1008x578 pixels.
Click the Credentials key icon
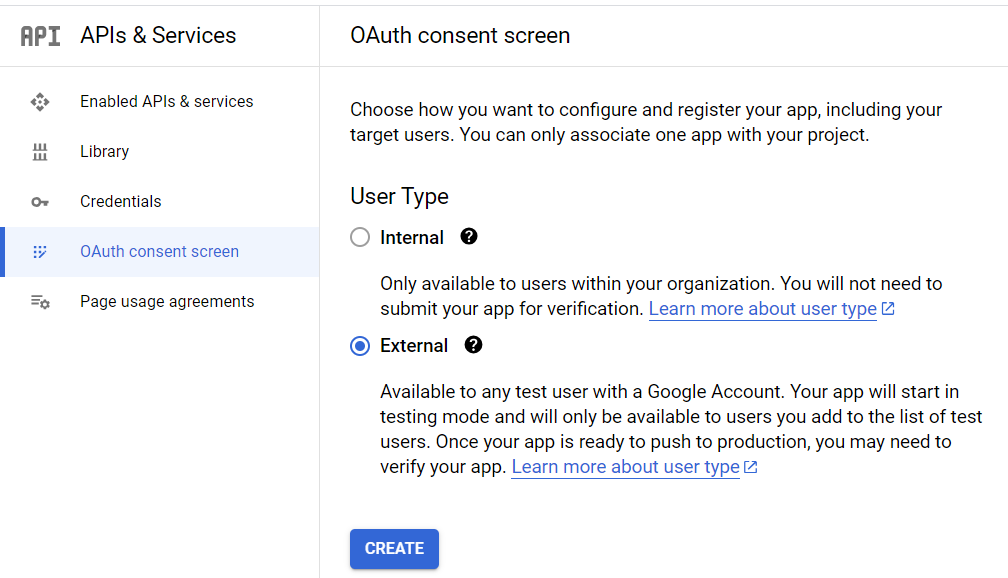pos(40,202)
